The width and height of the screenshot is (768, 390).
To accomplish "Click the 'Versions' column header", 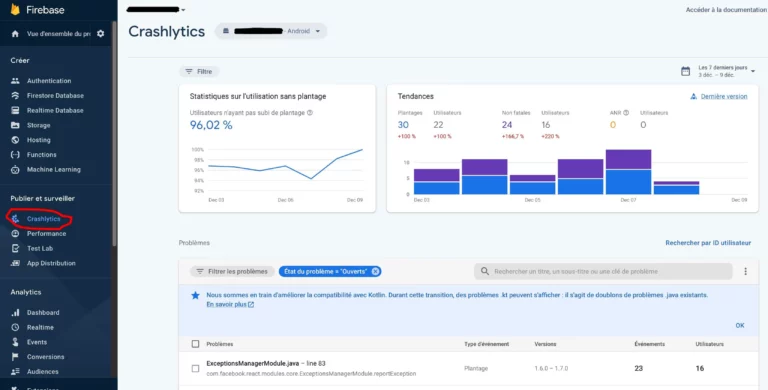I will click(x=545, y=344).
